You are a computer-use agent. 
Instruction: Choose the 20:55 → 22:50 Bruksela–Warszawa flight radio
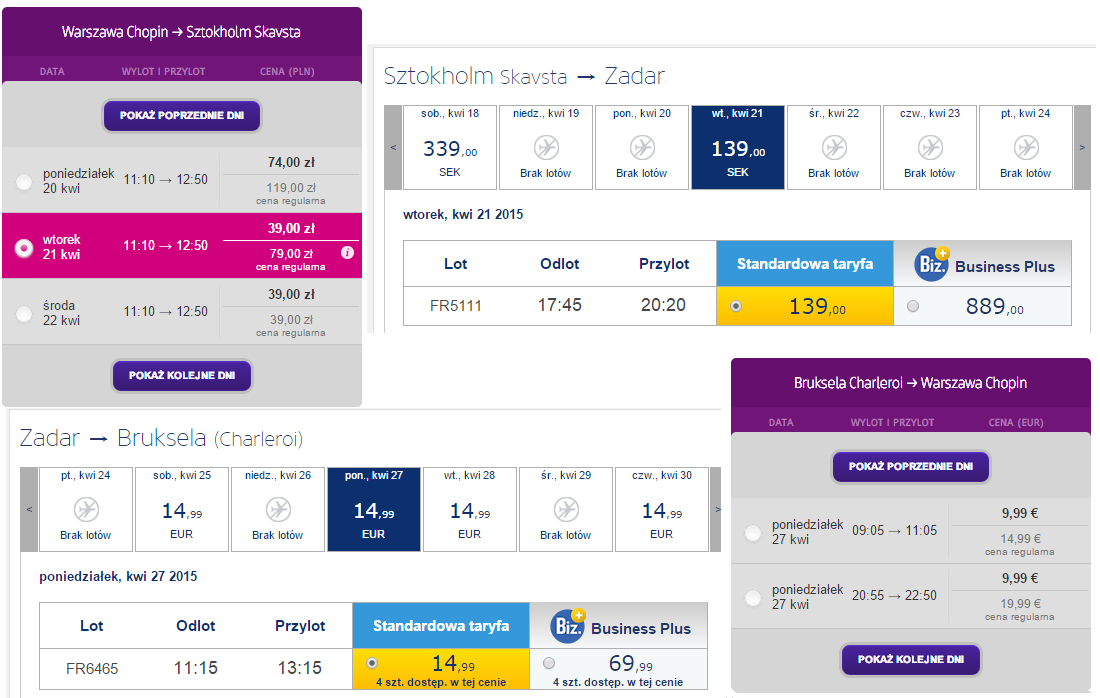[753, 598]
